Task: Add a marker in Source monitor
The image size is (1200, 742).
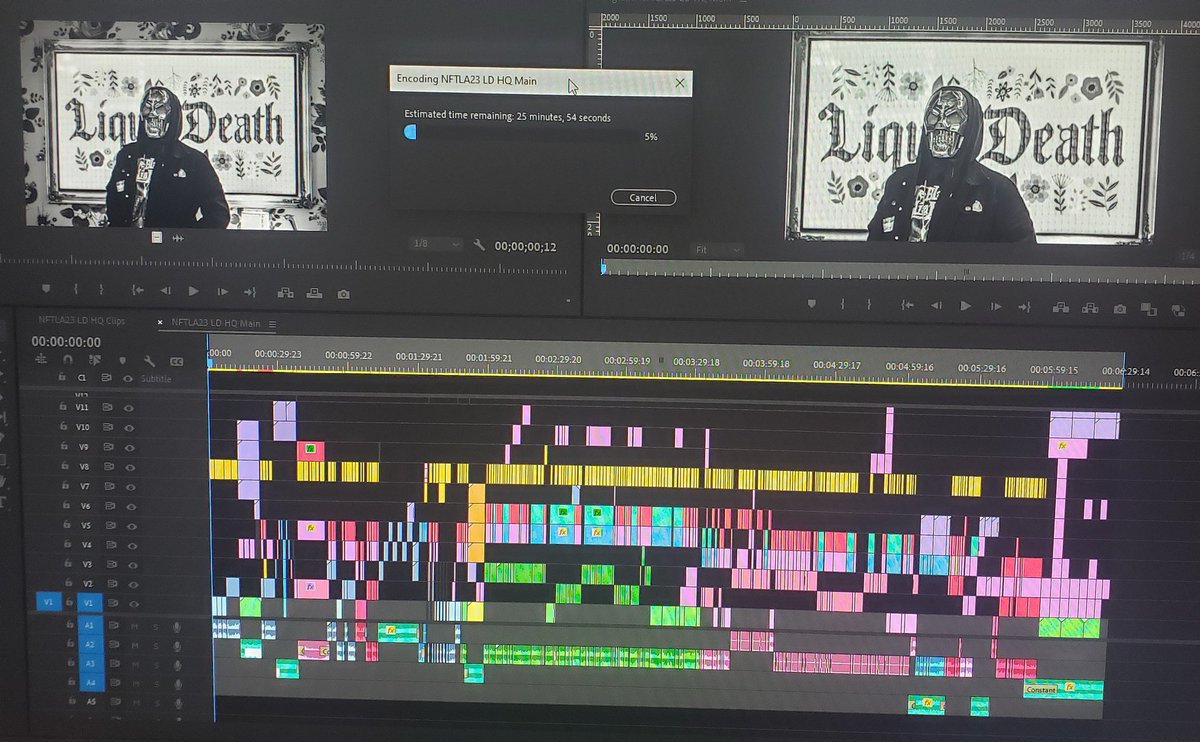Action: tap(44, 290)
